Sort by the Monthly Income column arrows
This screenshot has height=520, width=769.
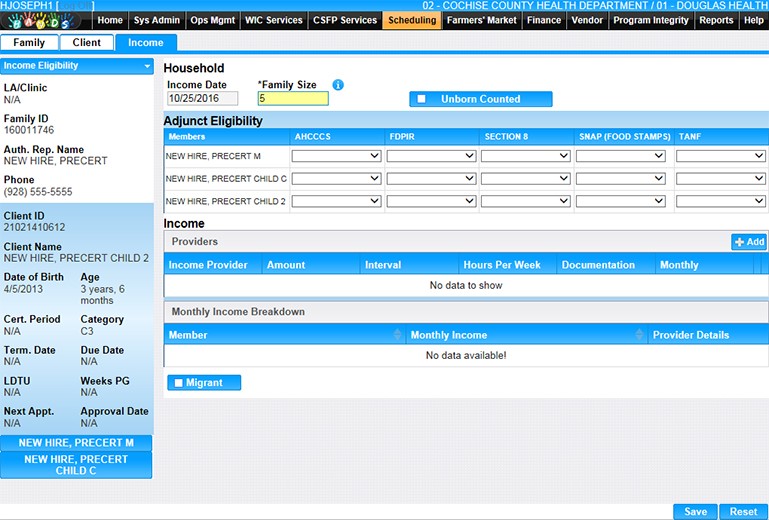coord(640,336)
